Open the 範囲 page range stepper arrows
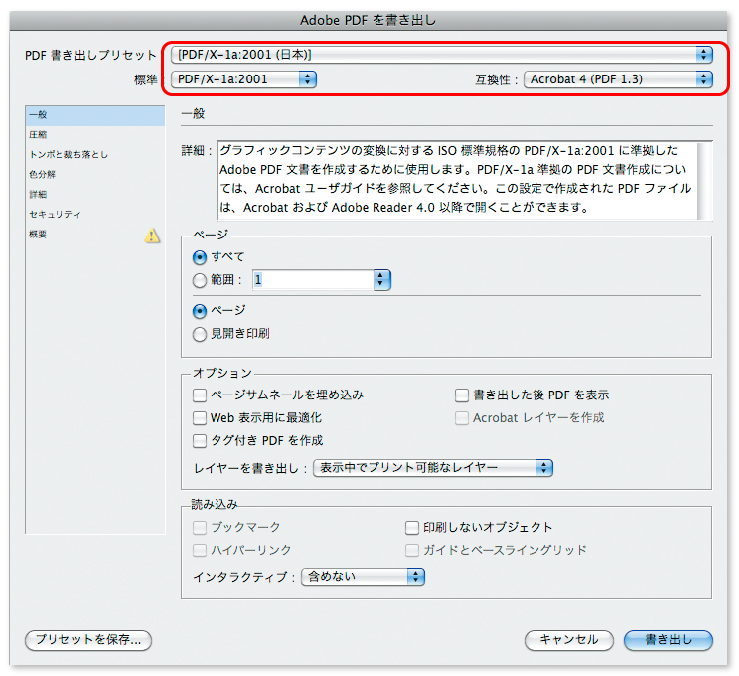This screenshot has width=739, height=676. pyautogui.click(x=381, y=280)
